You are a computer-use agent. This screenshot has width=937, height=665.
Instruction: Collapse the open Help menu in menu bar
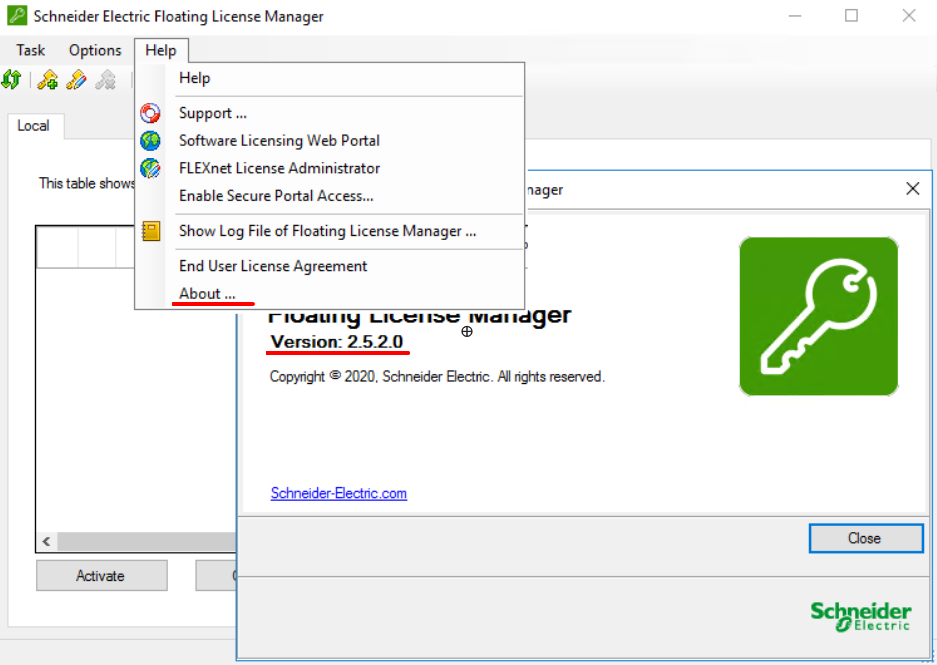(161, 50)
